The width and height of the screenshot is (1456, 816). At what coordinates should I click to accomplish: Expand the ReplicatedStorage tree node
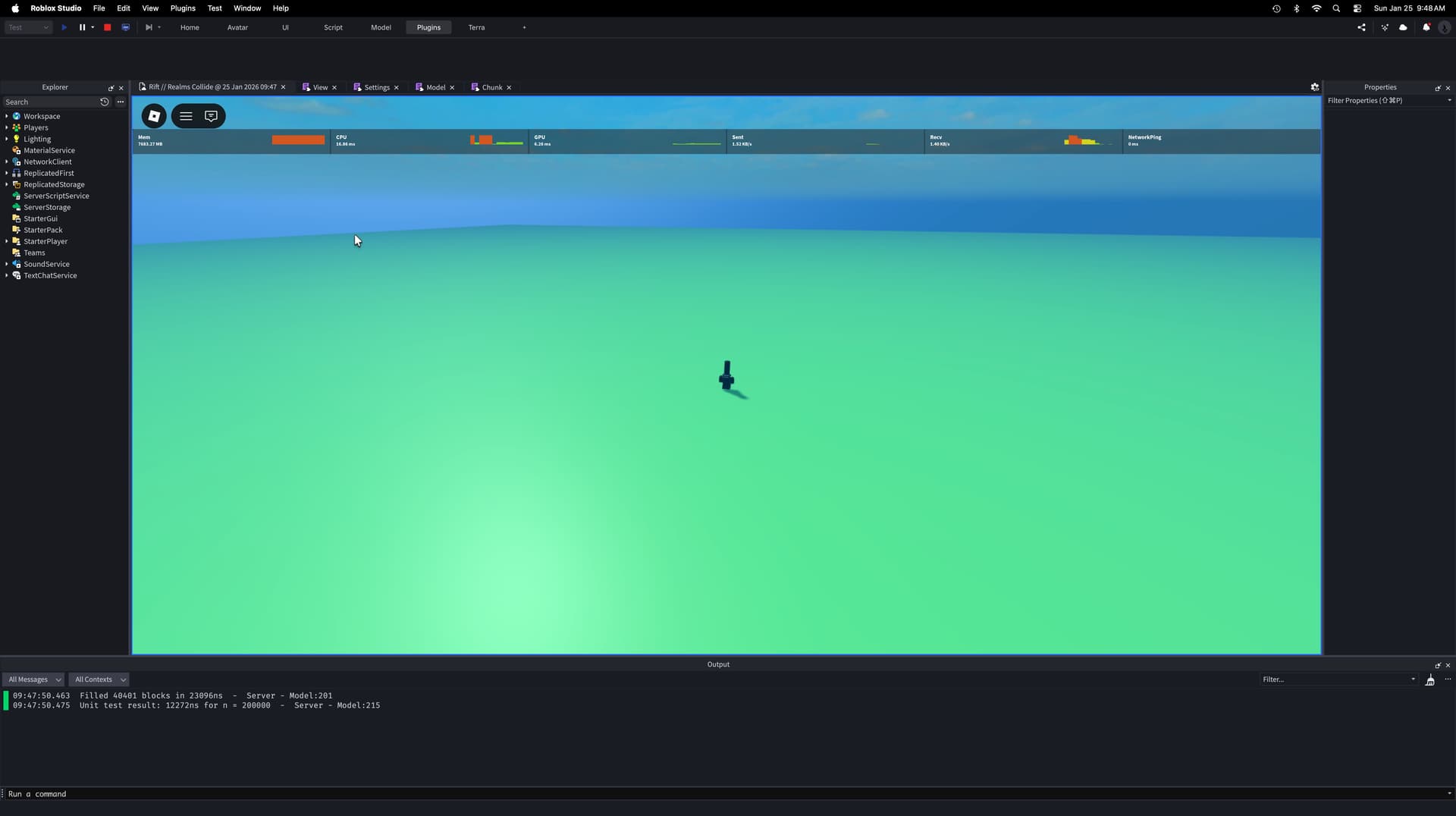[x=7, y=184]
